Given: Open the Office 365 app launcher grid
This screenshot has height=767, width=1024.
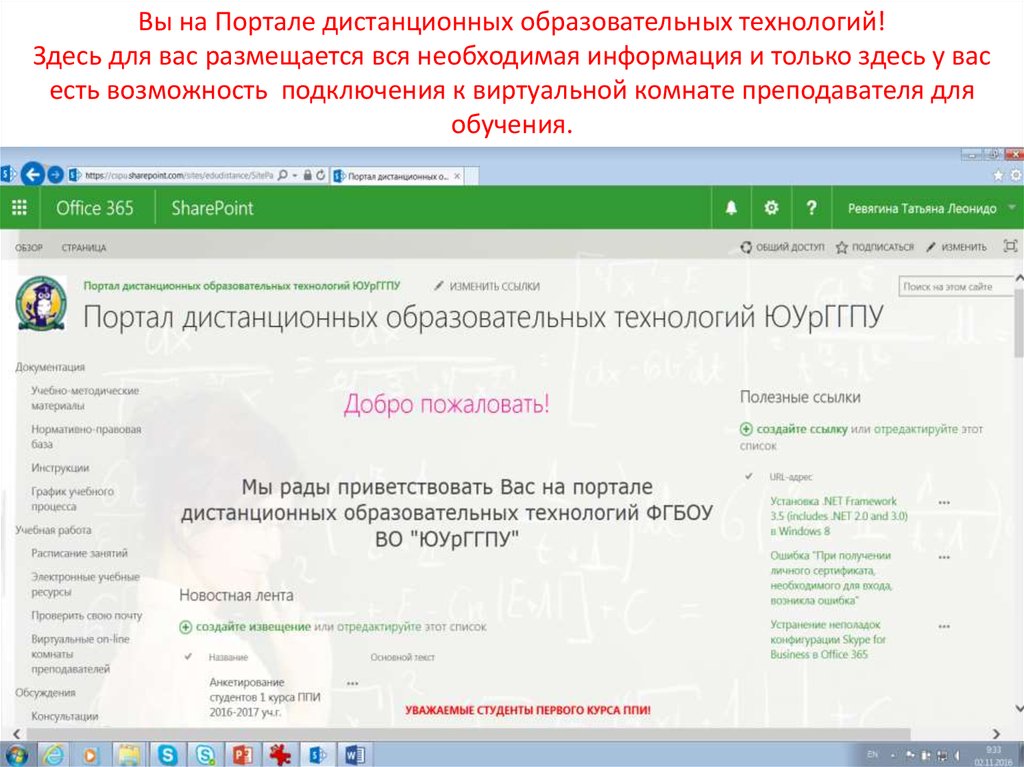Looking at the screenshot, I should (x=20, y=208).
